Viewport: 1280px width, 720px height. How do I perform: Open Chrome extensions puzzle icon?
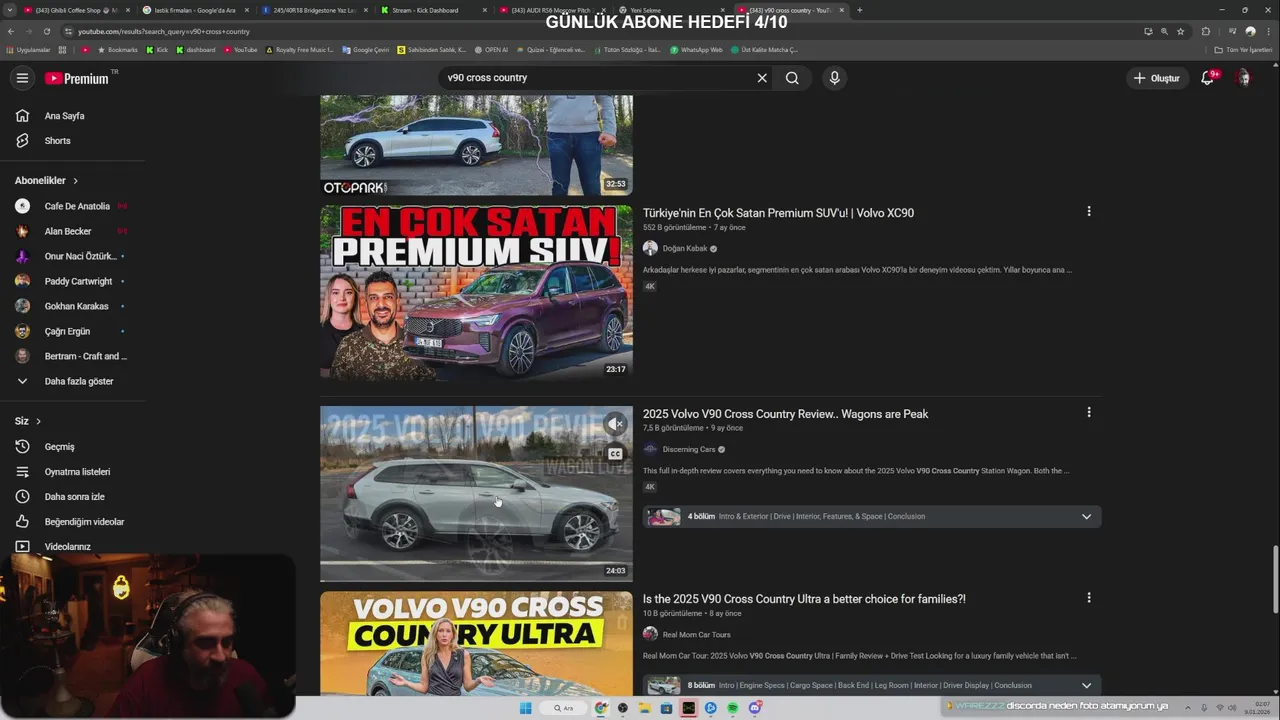1206,31
